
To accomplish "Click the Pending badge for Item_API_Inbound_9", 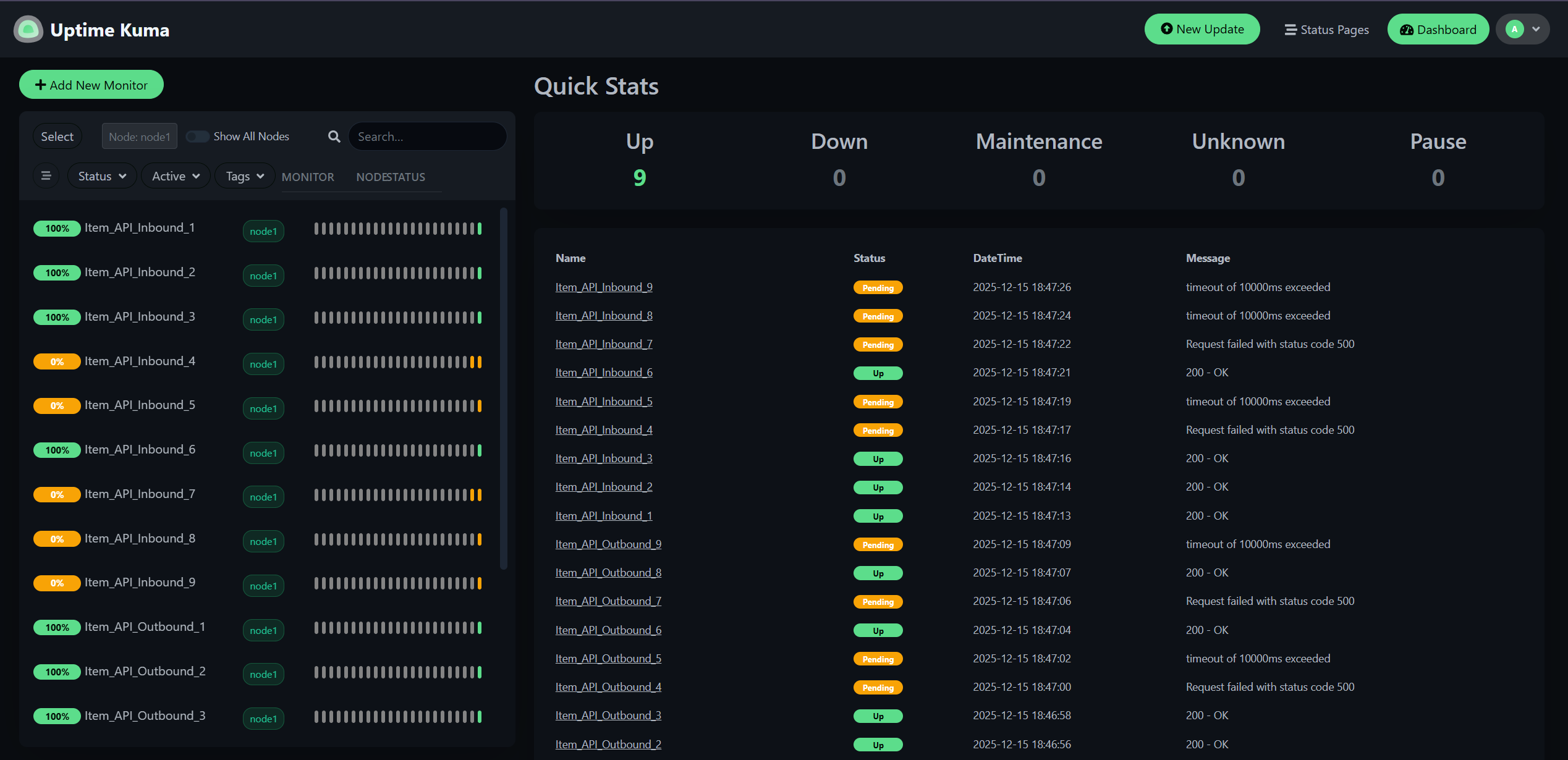I will coord(878,288).
